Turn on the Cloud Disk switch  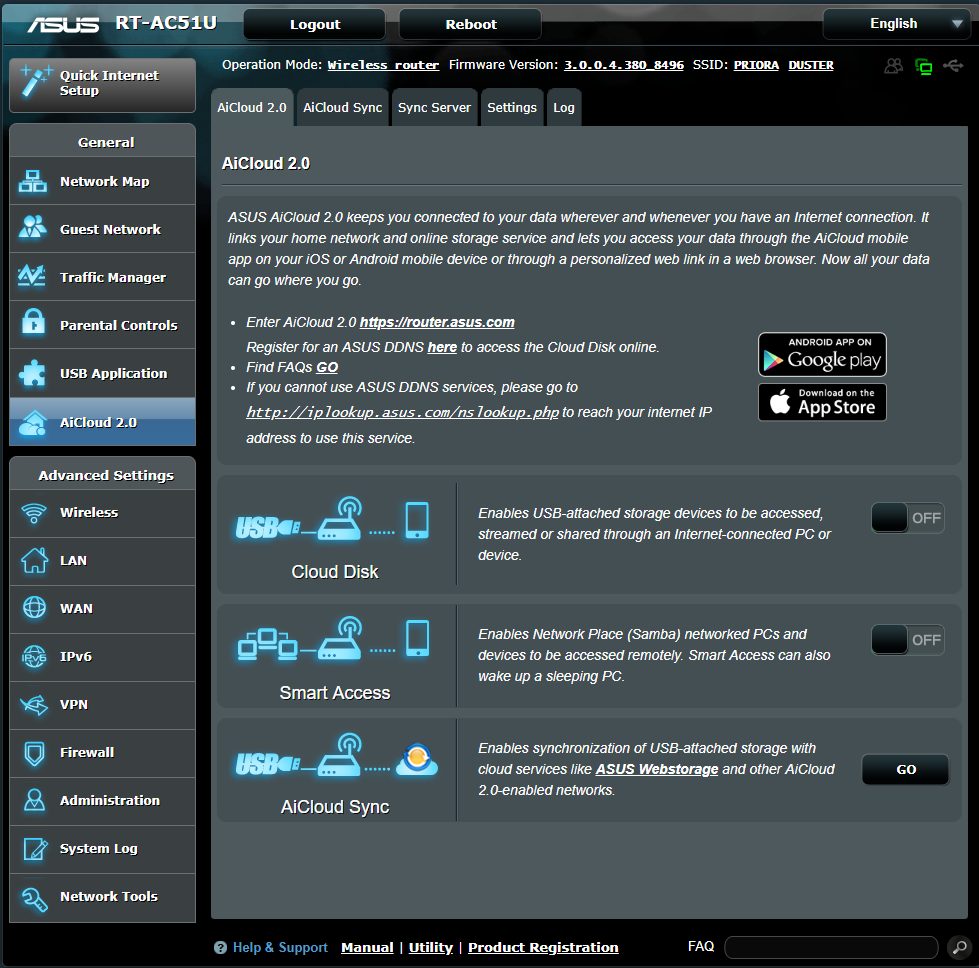click(x=907, y=518)
